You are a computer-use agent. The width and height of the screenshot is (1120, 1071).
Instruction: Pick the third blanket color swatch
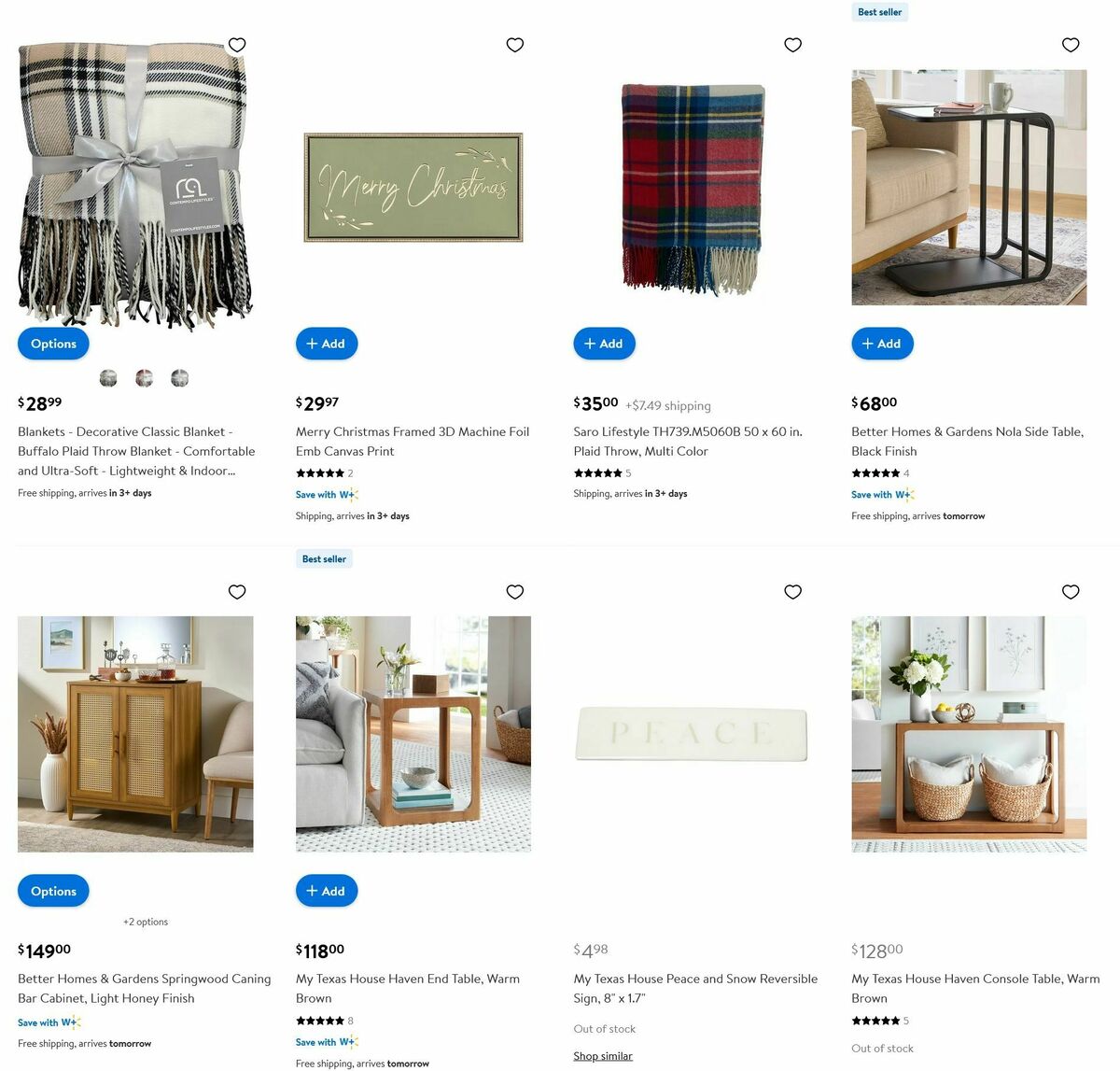pyautogui.click(x=180, y=378)
